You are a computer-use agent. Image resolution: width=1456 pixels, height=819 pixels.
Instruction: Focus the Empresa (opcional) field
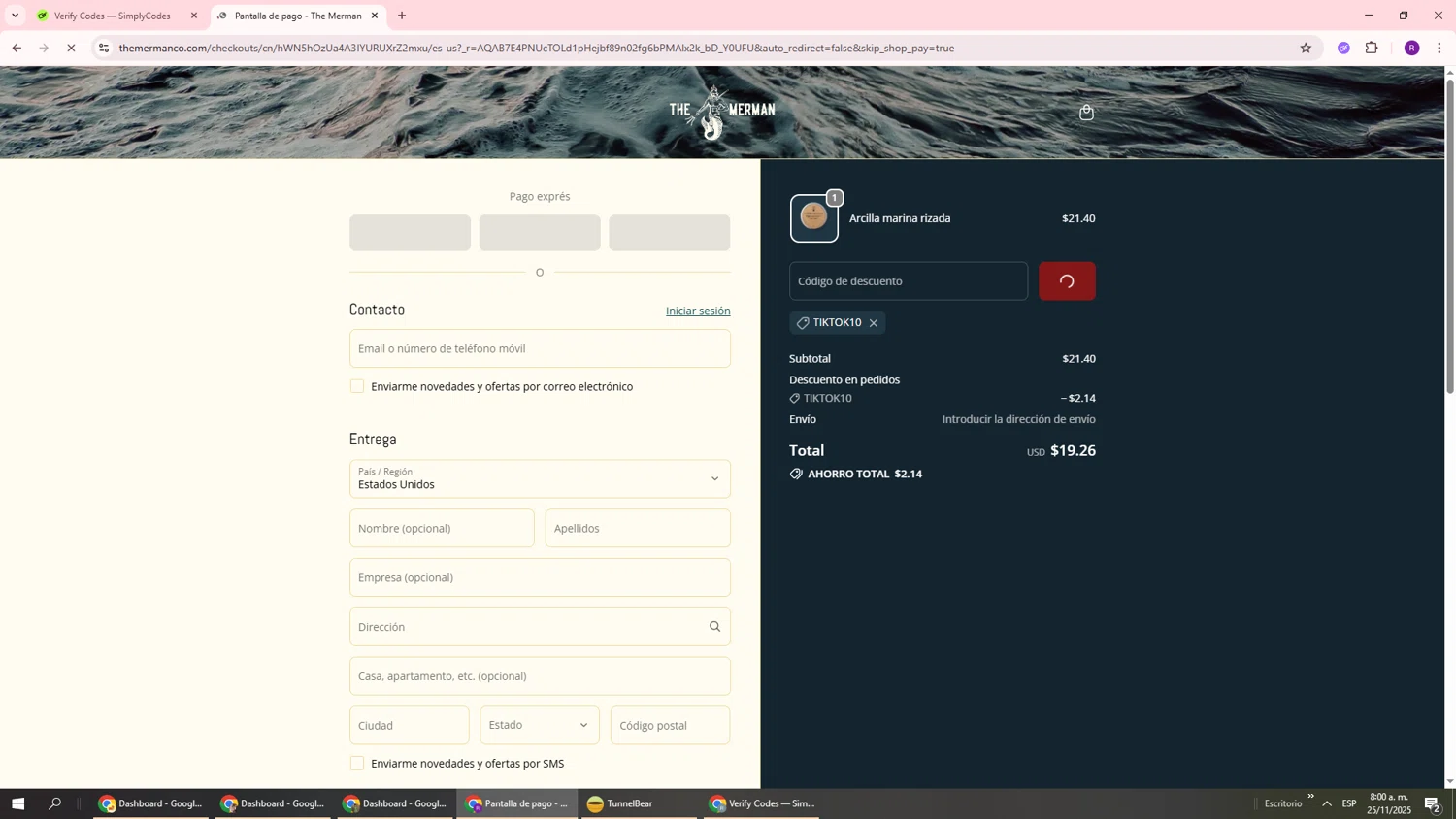coord(540,577)
